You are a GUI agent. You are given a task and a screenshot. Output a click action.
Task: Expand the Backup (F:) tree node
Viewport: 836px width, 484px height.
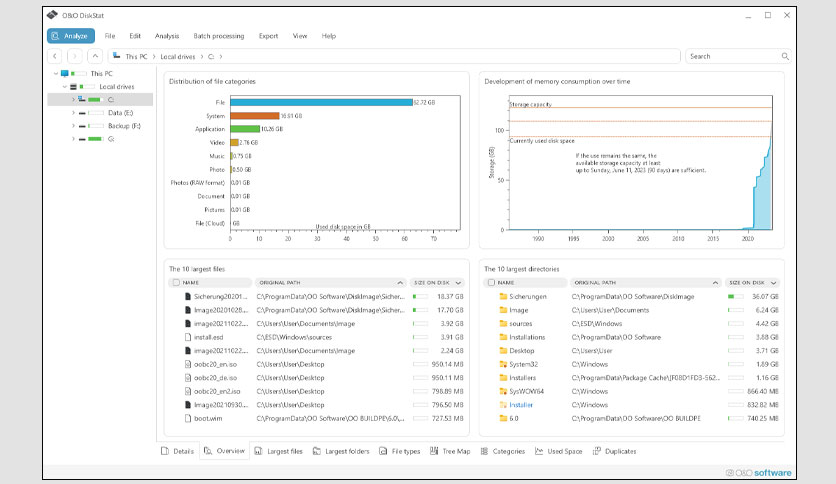click(73, 126)
